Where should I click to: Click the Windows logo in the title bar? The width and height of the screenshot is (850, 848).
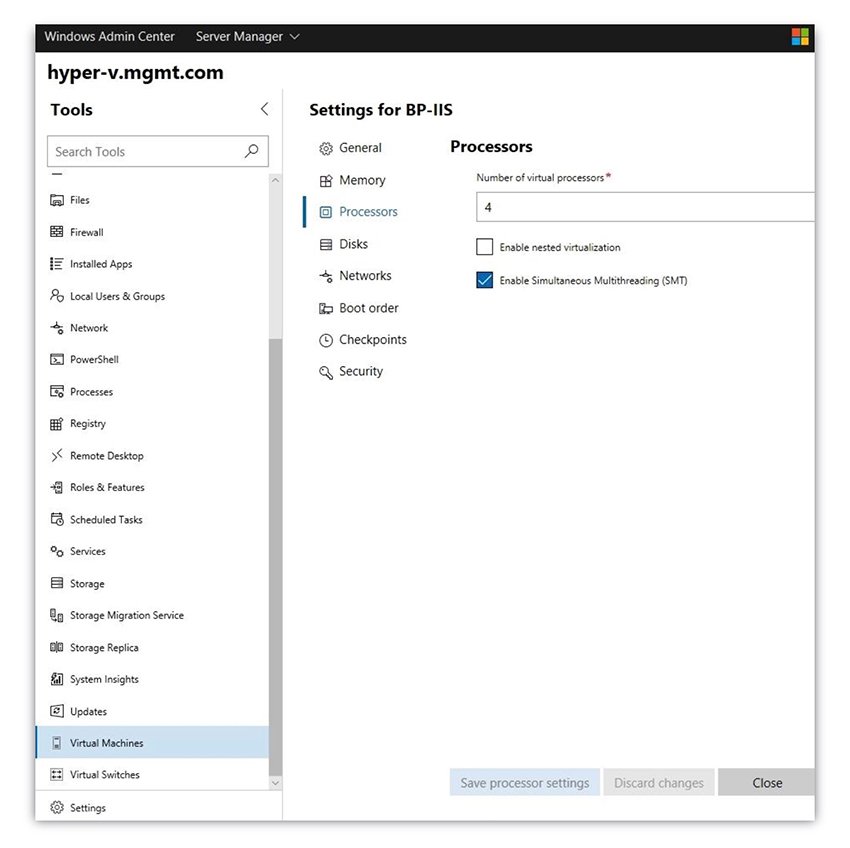[x=800, y=36]
